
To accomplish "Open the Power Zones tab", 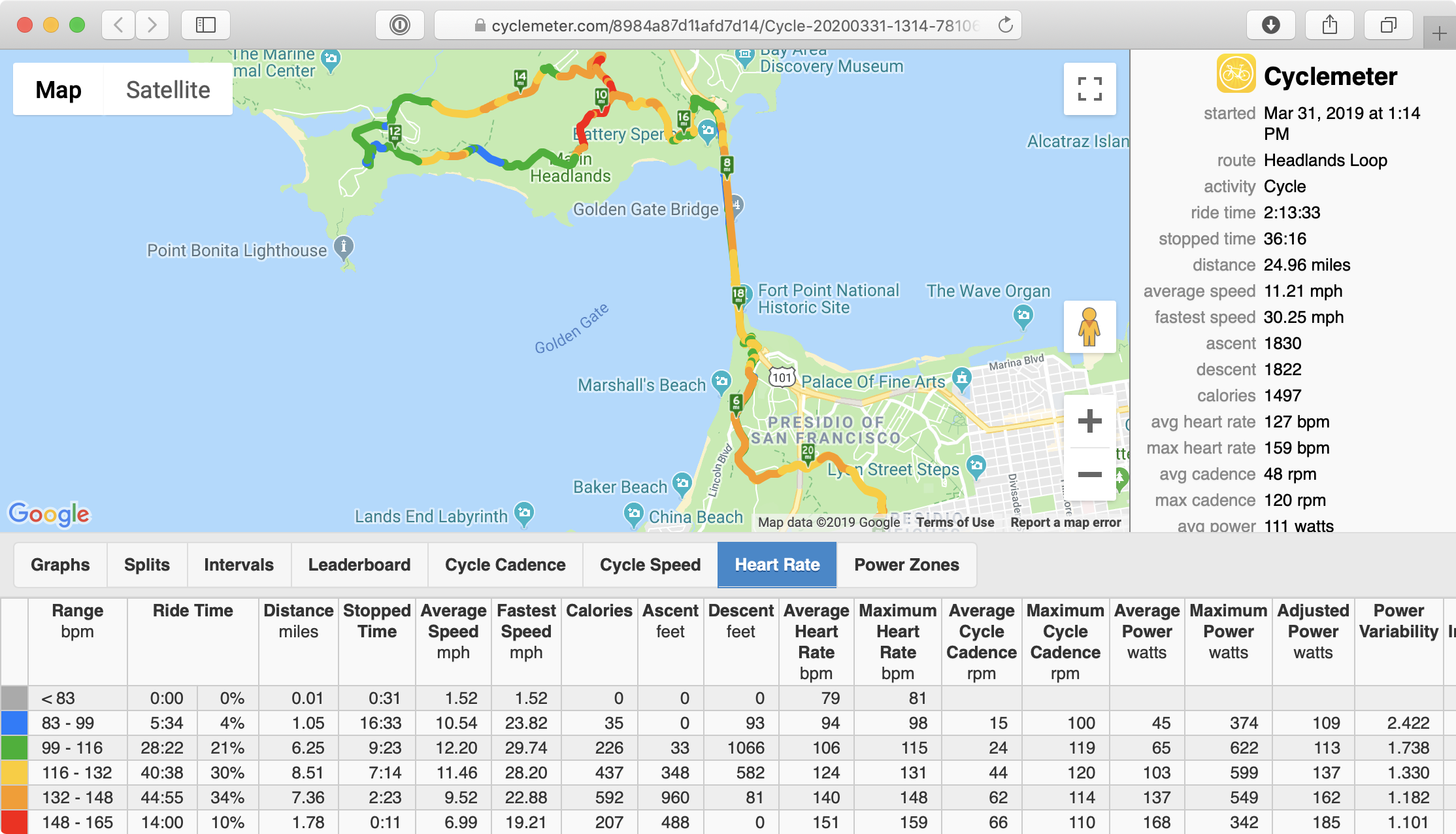I will (x=907, y=565).
